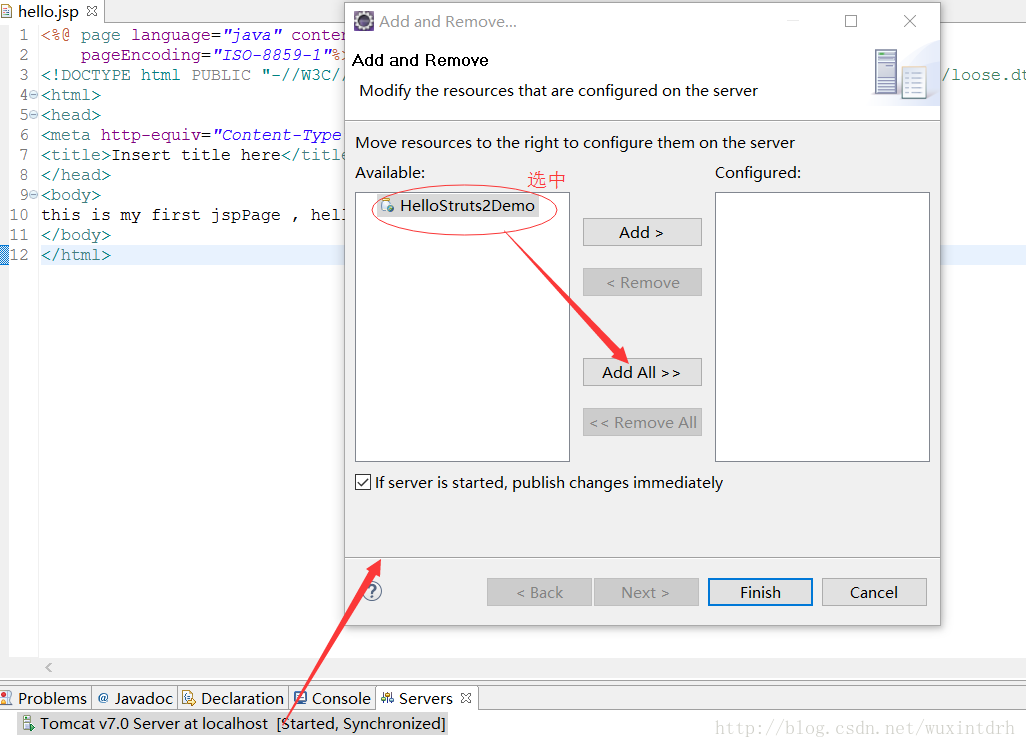This screenshot has height=748, width=1026.
Task: Toggle publish changes immediately checkbox
Action: tap(363, 482)
